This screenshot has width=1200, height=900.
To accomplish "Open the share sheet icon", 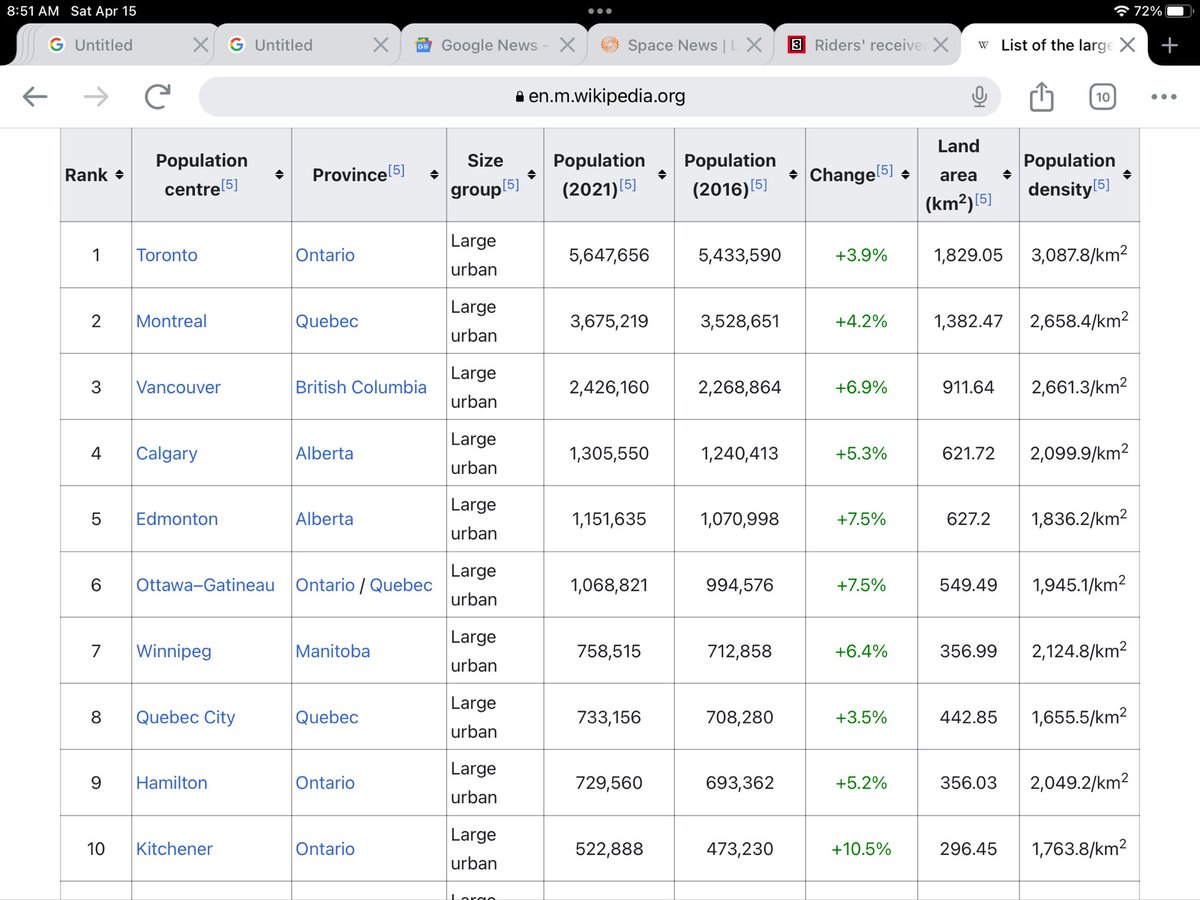I will coord(1041,96).
